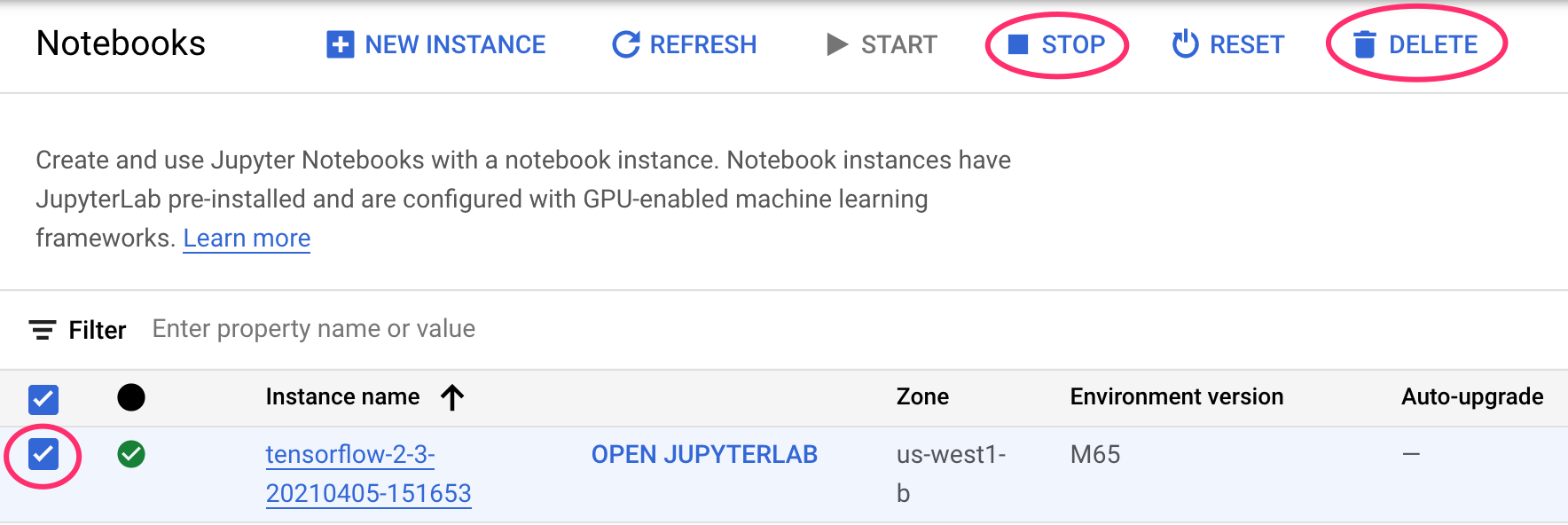This screenshot has width=1568, height=525.
Task: Click the green status check icon
Action: [131, 455]
